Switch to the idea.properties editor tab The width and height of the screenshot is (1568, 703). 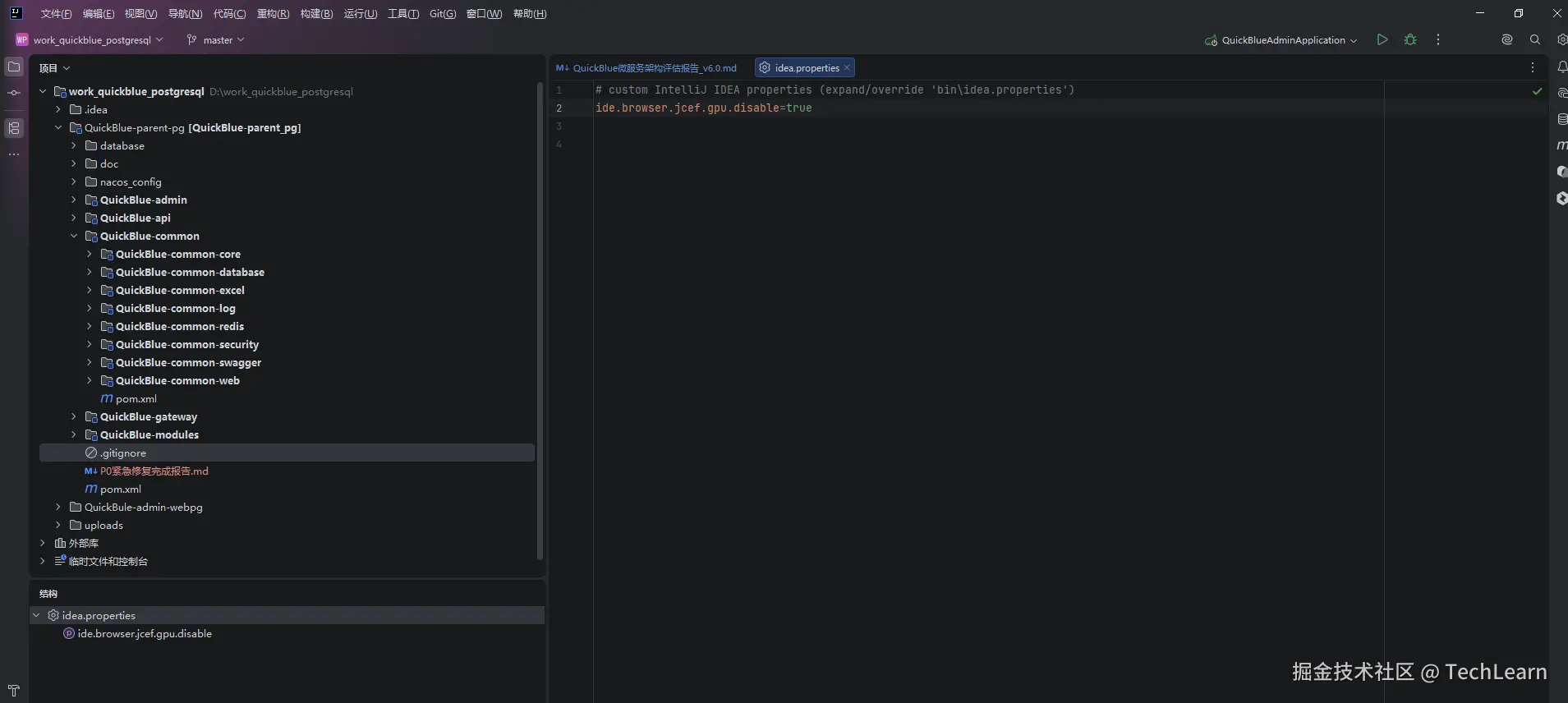pyautogui.click(x=807, y=68)
